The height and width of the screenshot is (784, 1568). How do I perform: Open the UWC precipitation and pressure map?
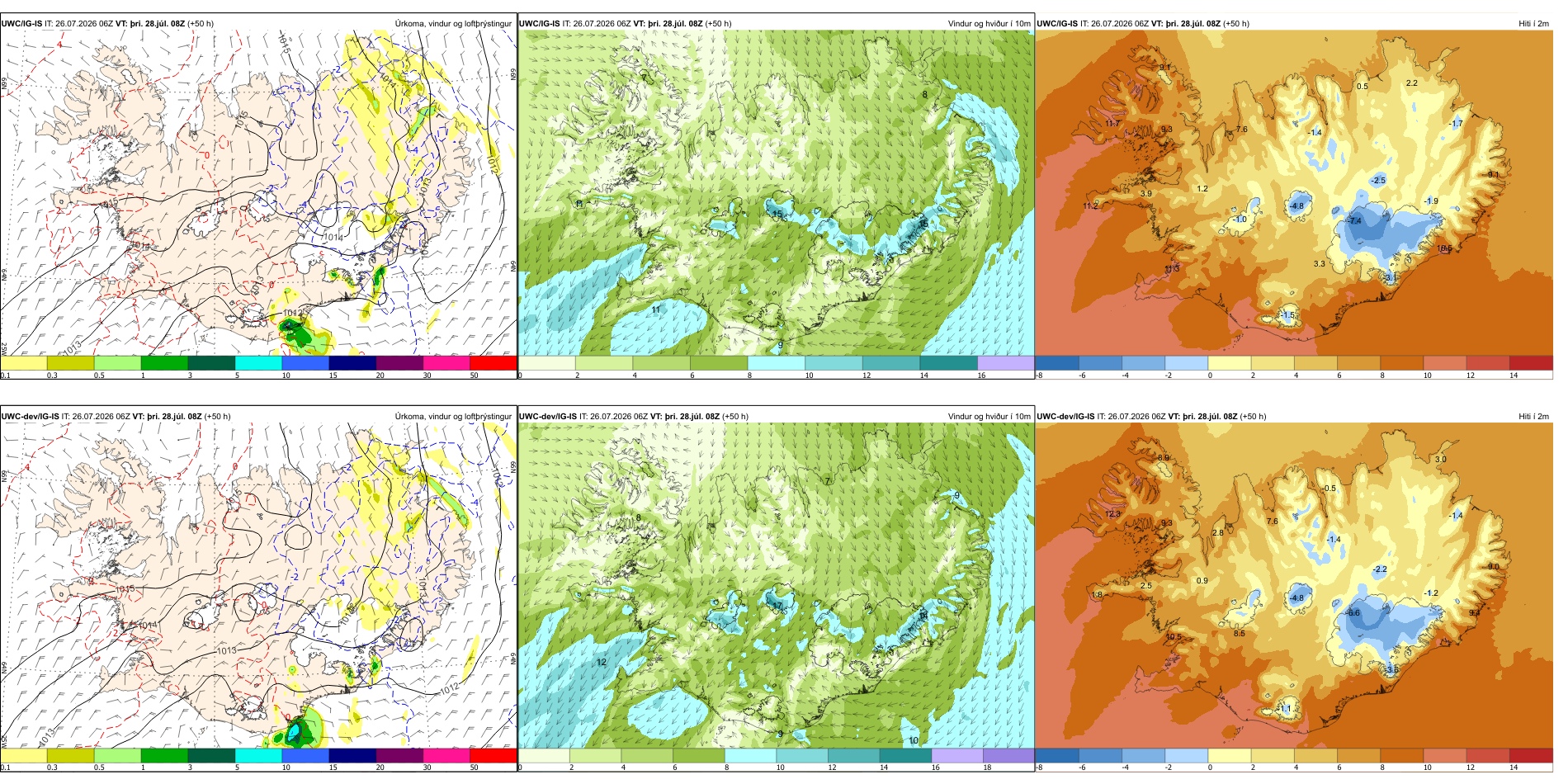(258, 192)
